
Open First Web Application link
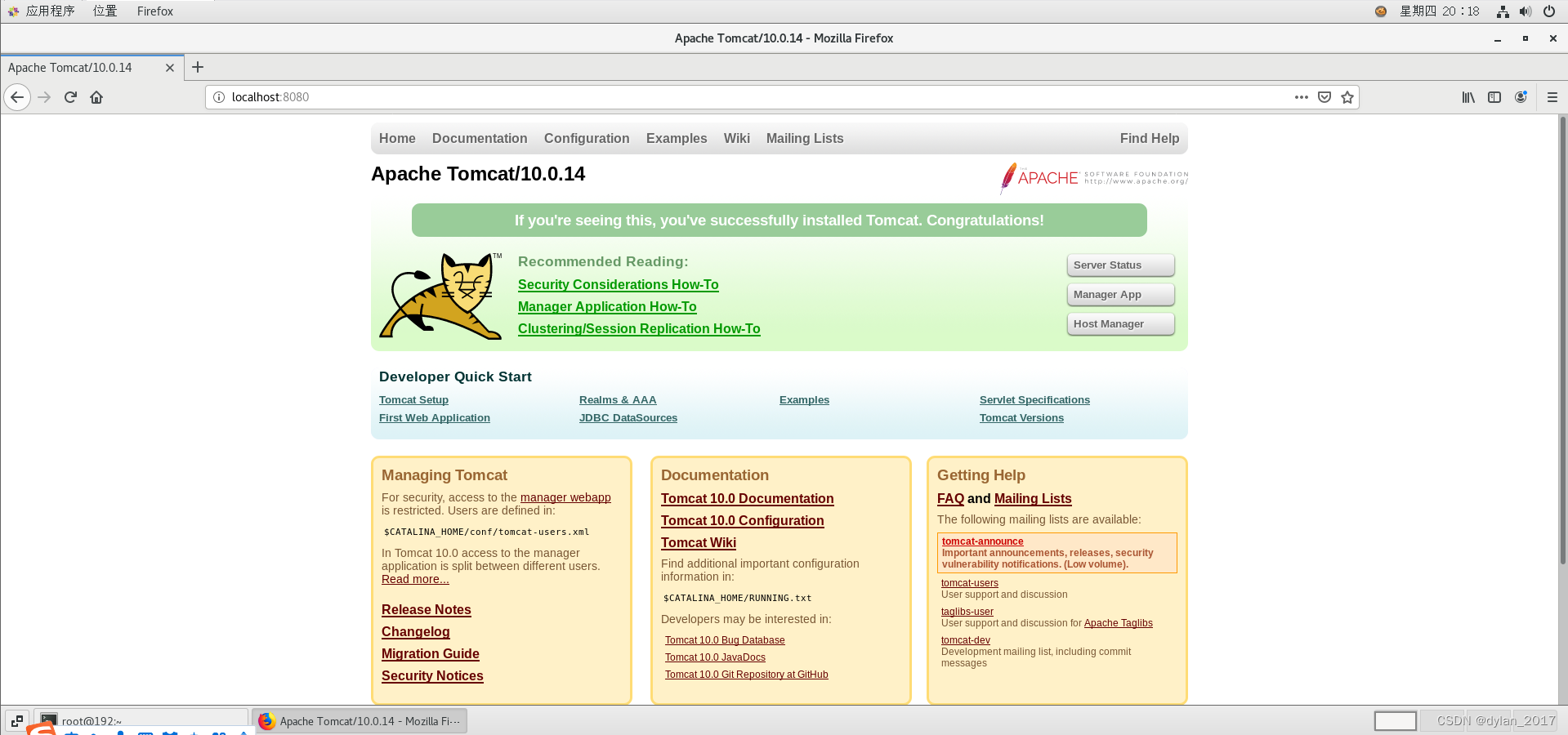435,418
